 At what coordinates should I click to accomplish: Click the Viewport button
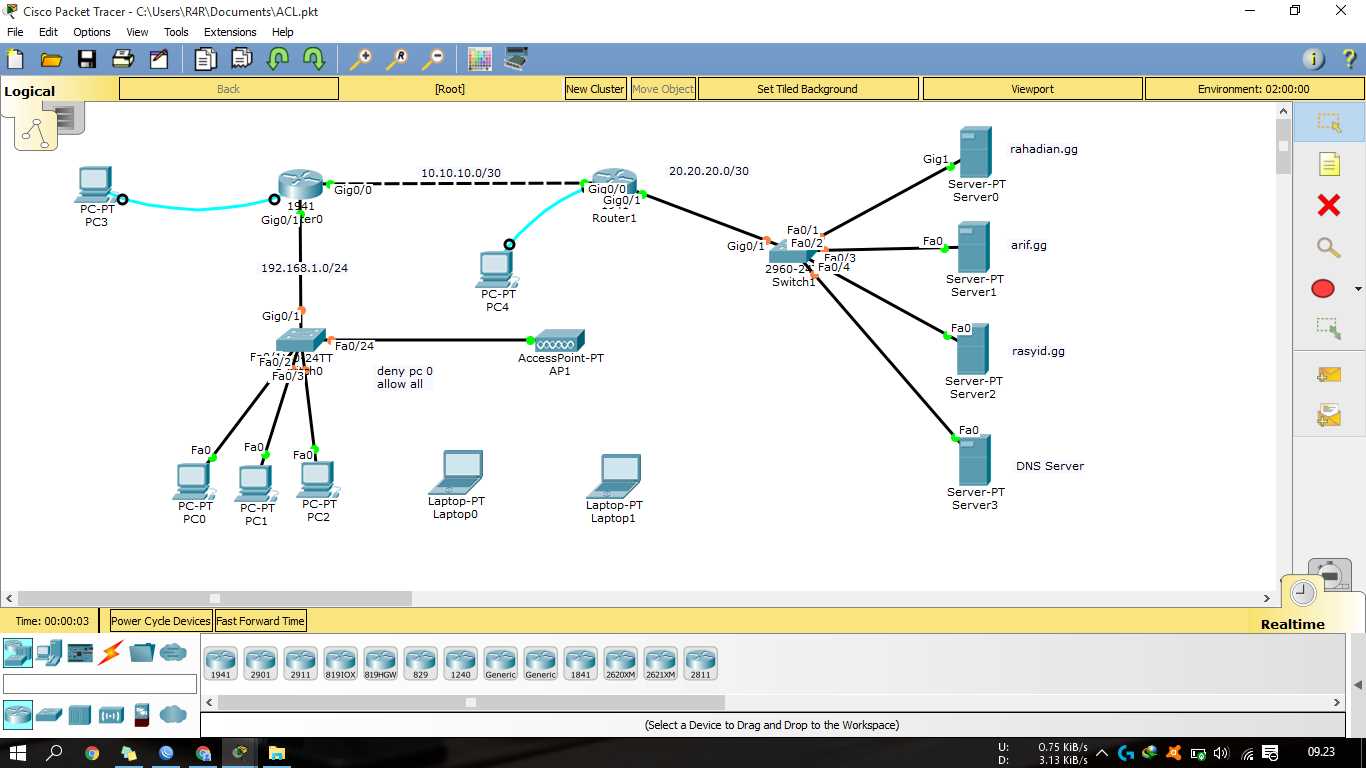click(x=1032, y=89)
